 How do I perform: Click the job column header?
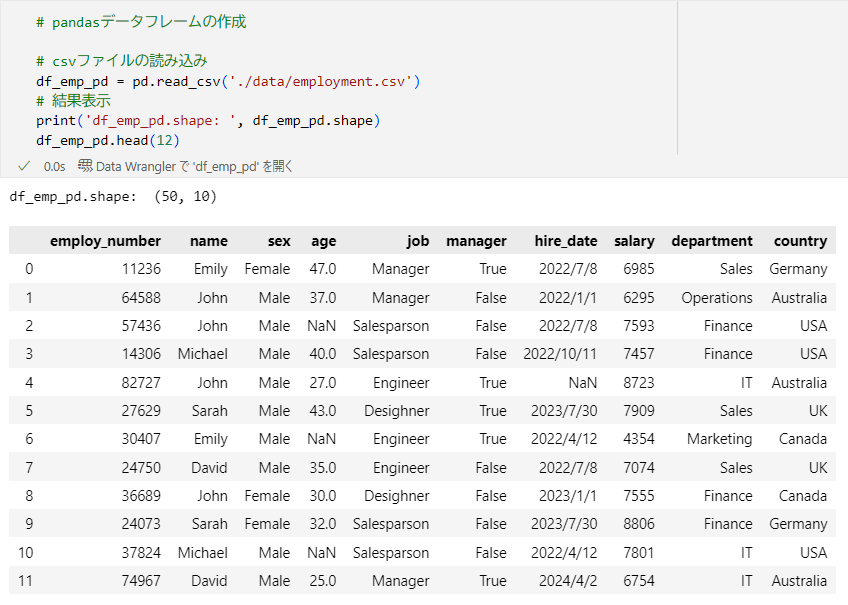418,241
